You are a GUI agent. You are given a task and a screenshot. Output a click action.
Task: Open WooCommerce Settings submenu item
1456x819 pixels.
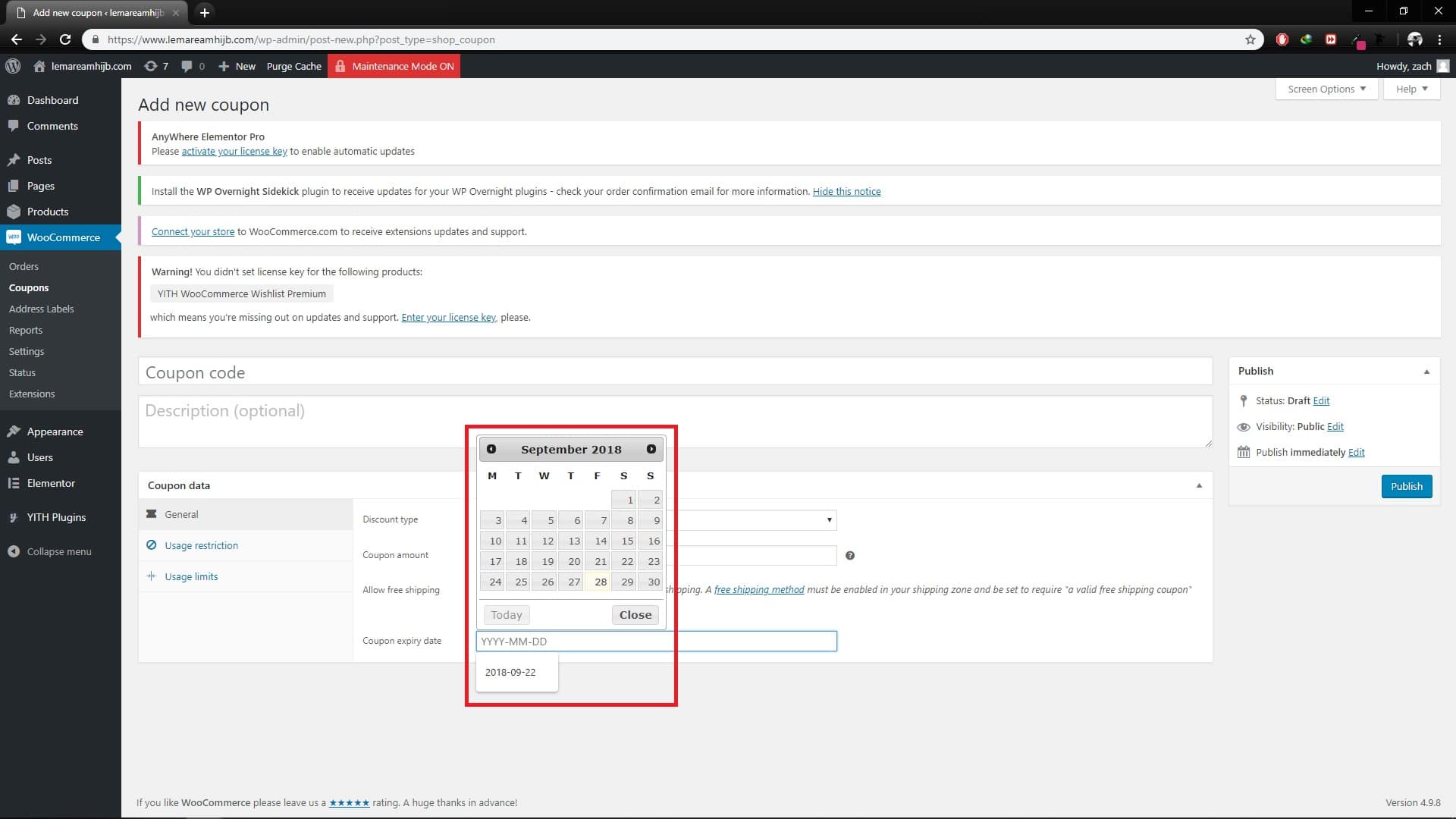coord(27,351)
